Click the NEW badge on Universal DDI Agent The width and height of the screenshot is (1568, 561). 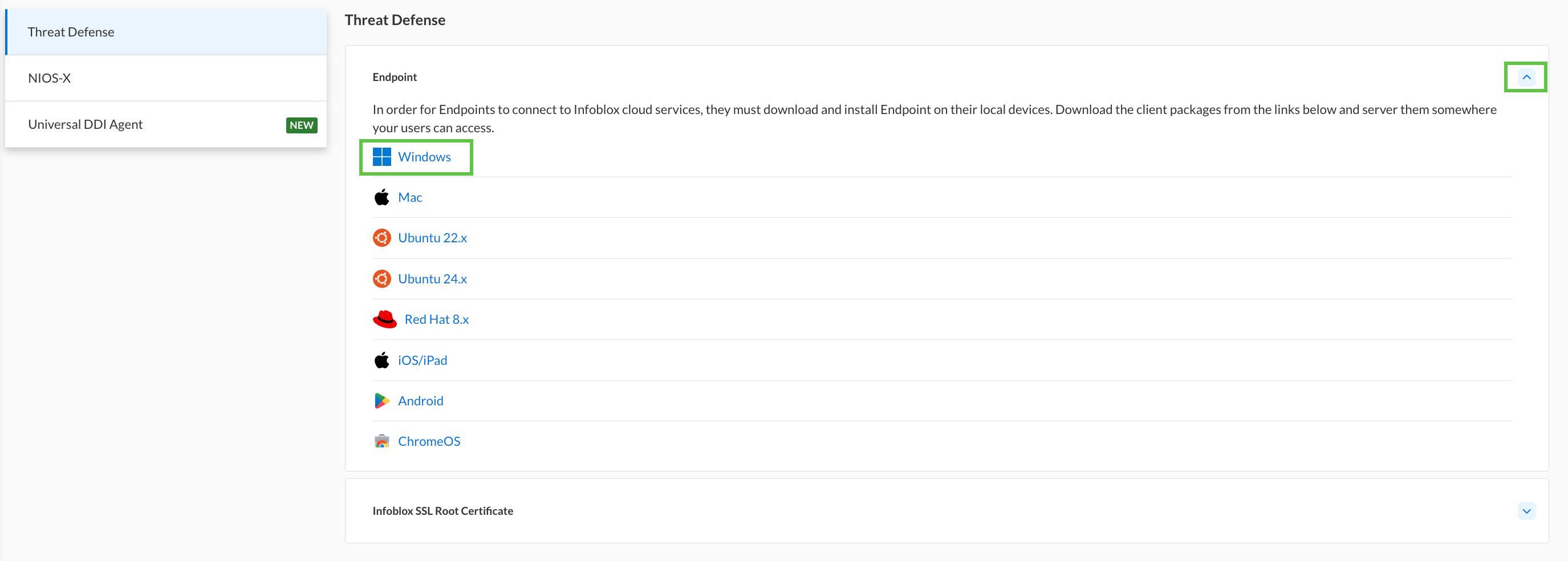301,125
